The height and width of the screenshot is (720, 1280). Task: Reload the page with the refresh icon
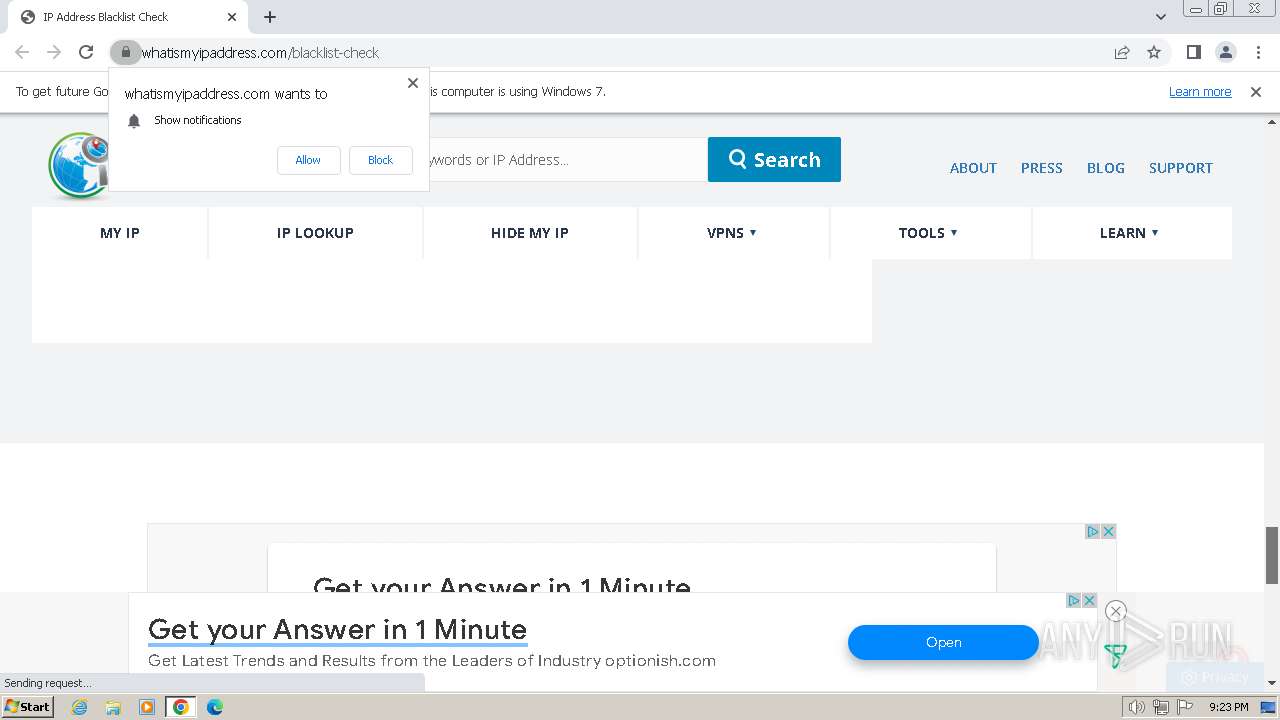[86, 52]
